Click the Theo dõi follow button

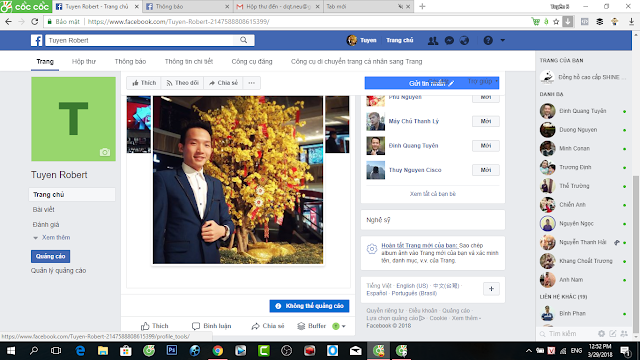(x=182, y=83)
